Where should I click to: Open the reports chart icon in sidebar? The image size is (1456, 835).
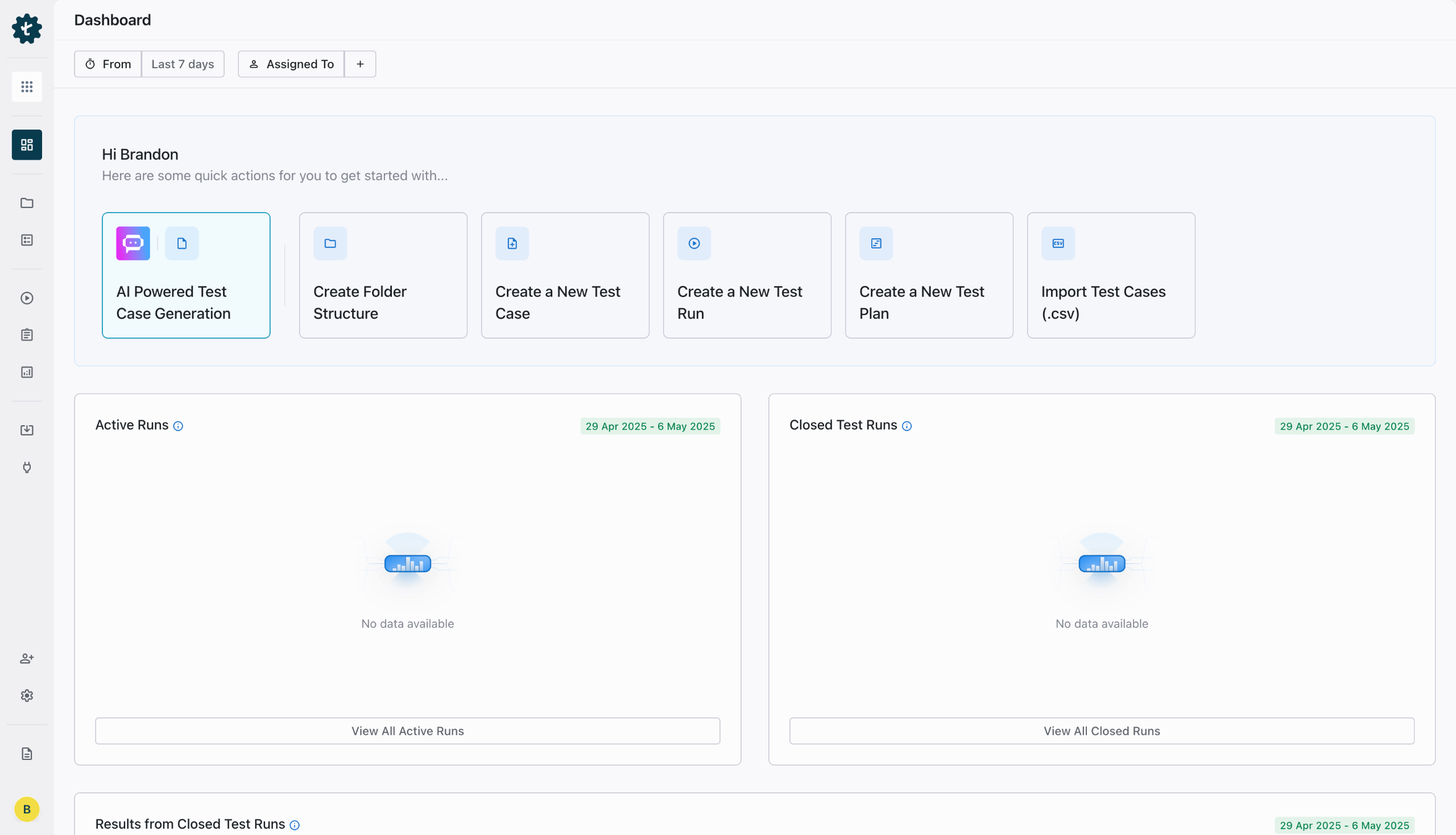pyautogui.click(x=27, y=372)
